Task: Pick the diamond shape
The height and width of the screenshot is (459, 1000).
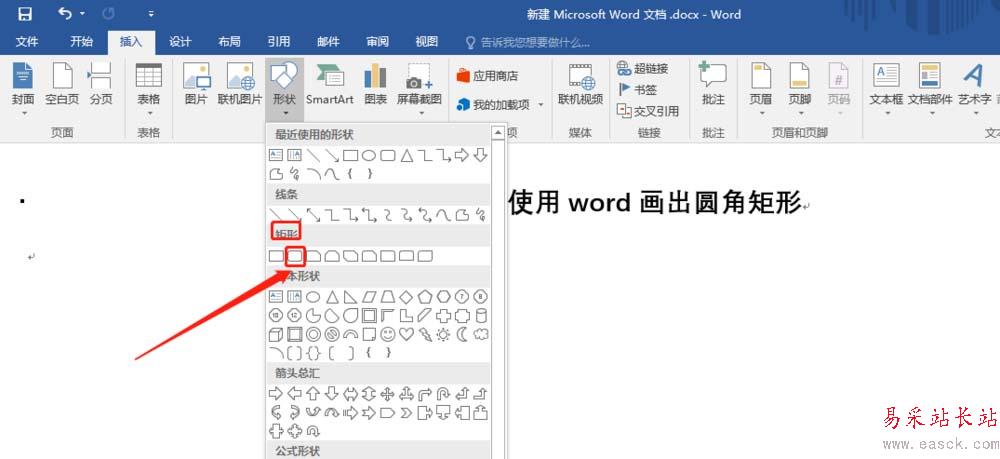Action: pyautogui.click(x=406, y=296)
